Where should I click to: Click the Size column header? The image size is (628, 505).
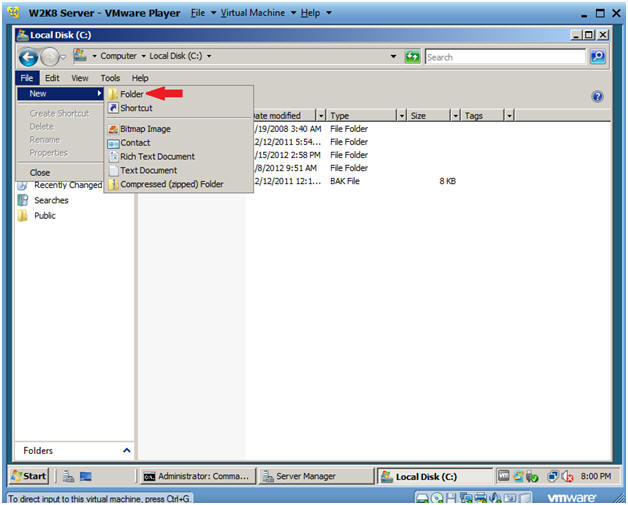[x=428, y=116]
